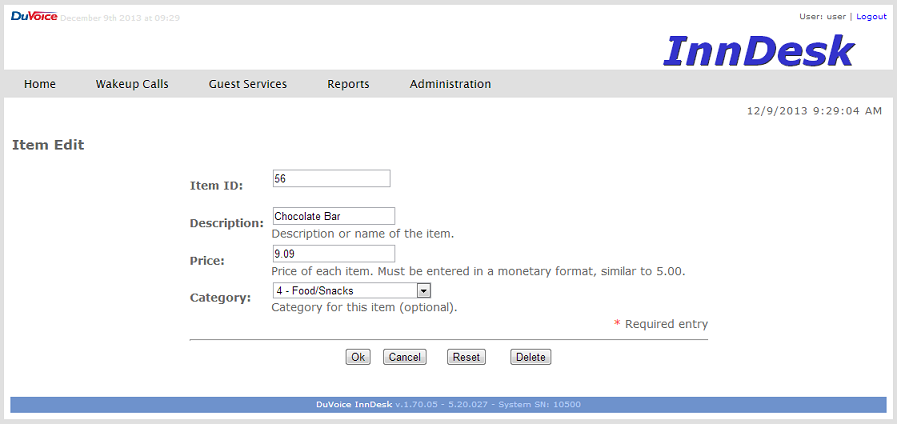Open the Administration menu
The height and width of the screenshot is (424, 897).
tap(450, 84)
